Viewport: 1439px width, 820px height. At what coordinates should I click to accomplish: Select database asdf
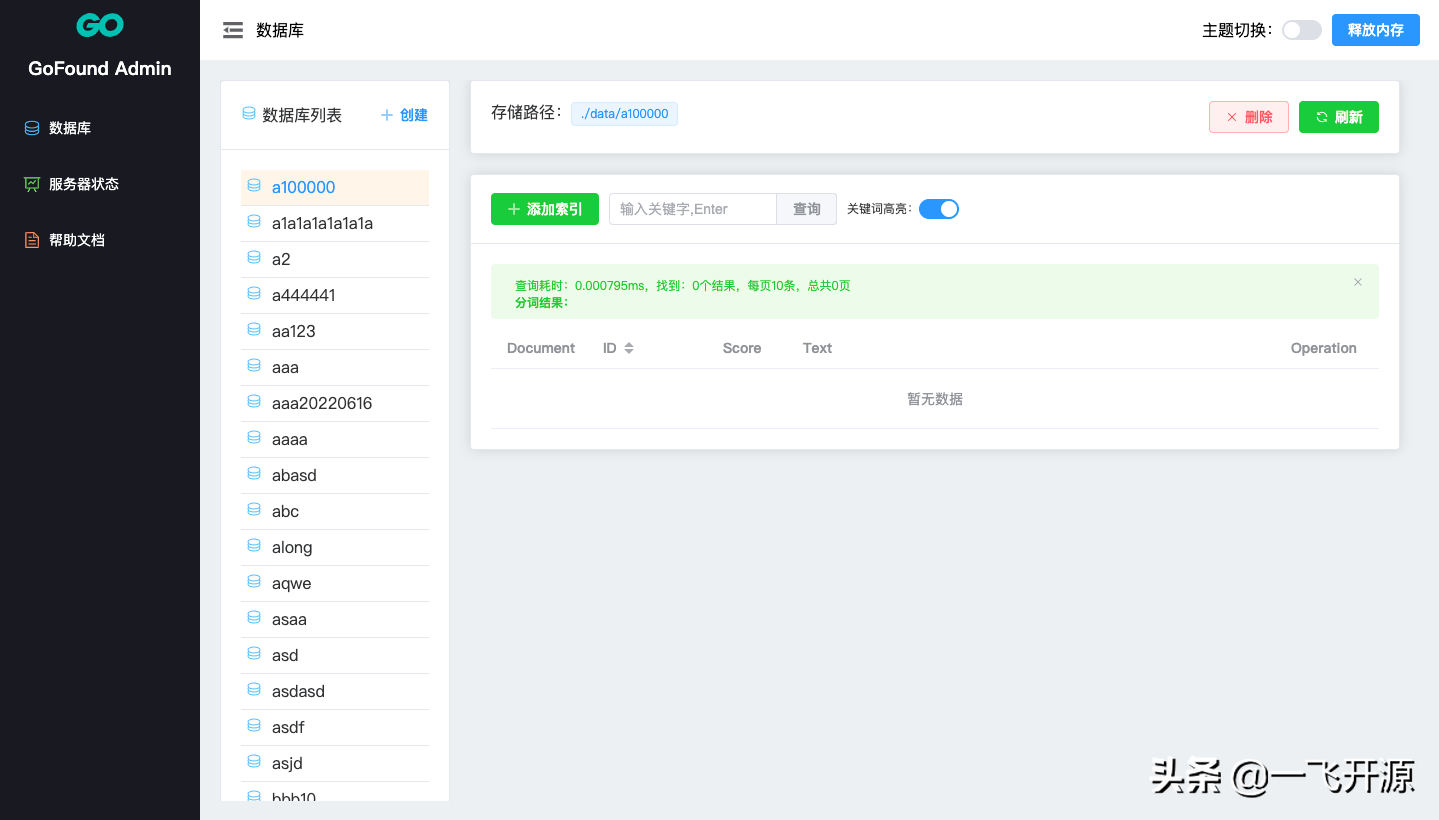coord(335,727)
